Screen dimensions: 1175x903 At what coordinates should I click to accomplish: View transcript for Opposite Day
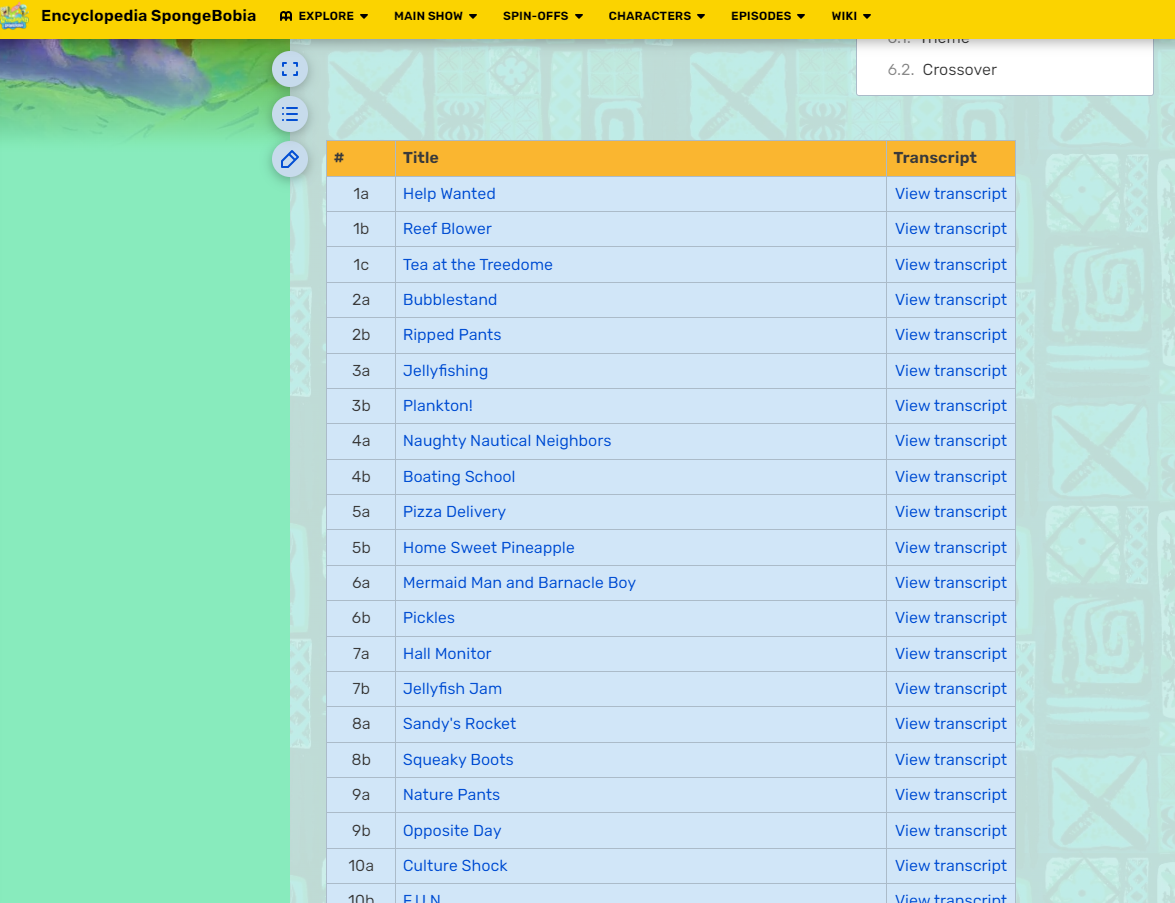[950, 830]
